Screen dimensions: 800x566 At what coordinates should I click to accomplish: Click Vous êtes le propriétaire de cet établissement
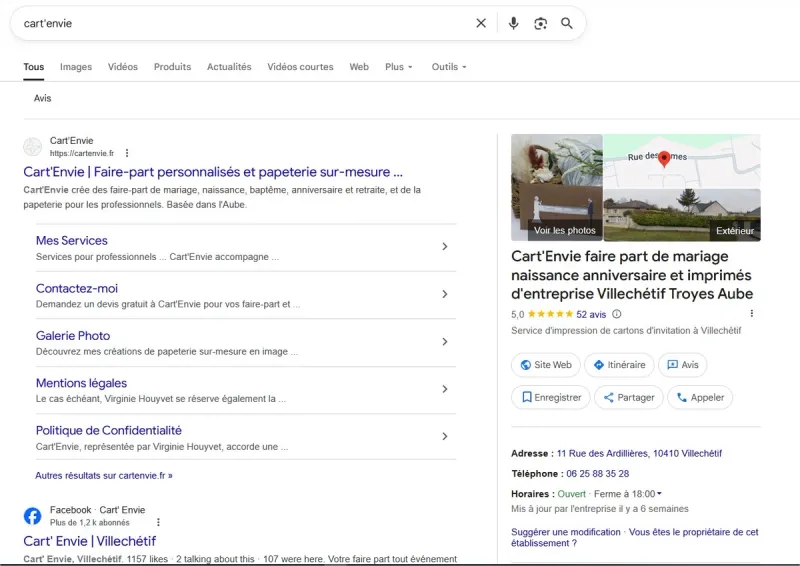(635, 537)
